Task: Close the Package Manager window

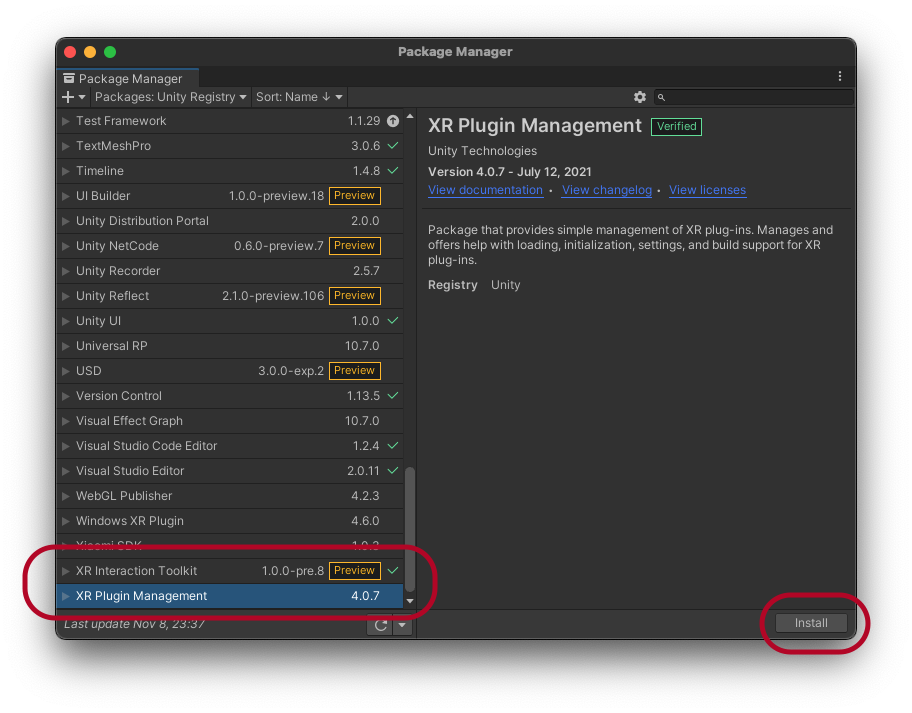Action: pos(70,52)
